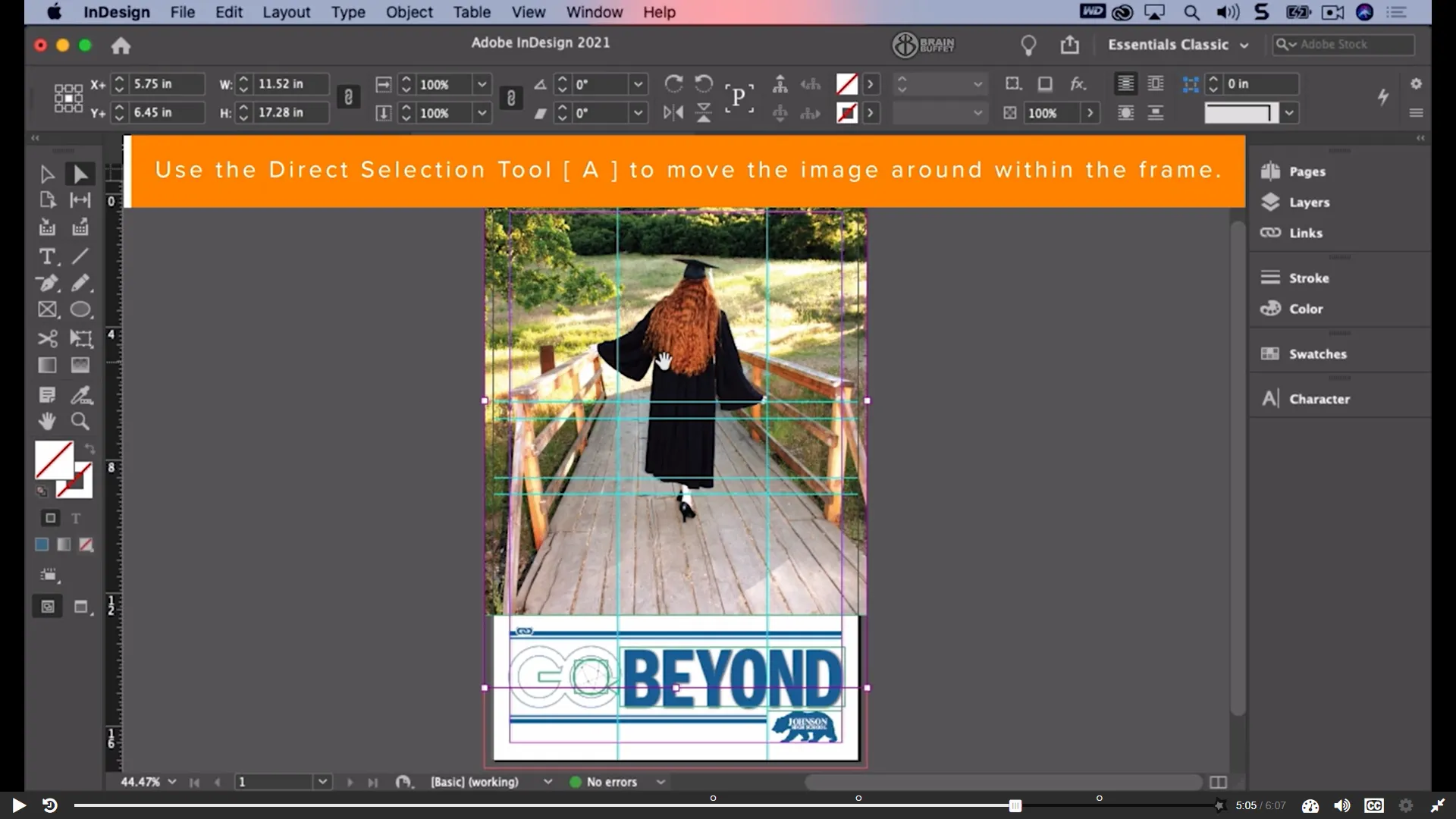This screenshot has width=1456, height=819.
Task: Select the Scissors tool
Action: pos(47,339)
